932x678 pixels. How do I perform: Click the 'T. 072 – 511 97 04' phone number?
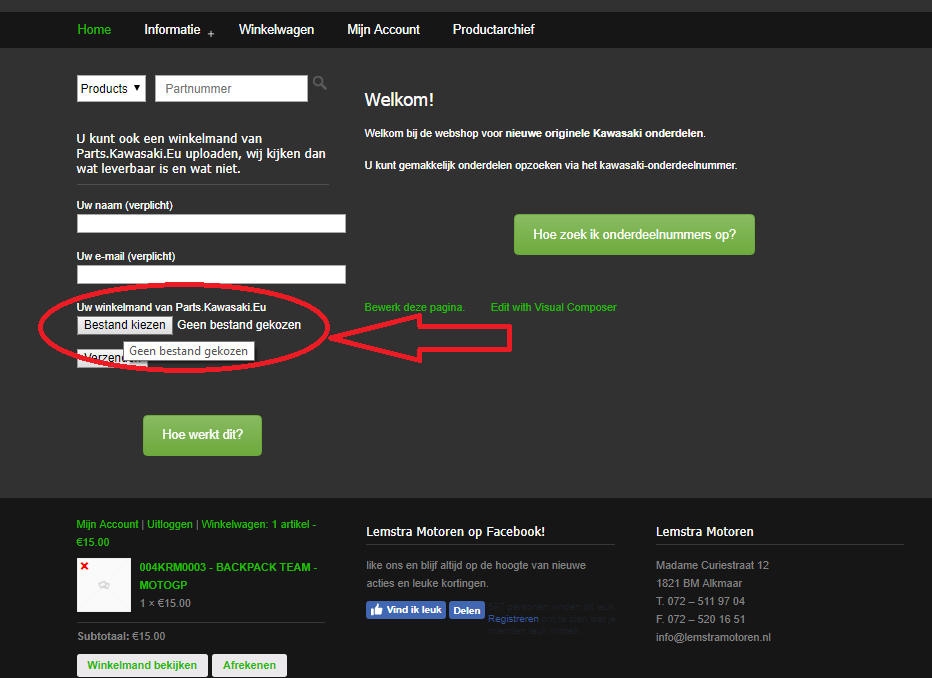tap(700, 601)
